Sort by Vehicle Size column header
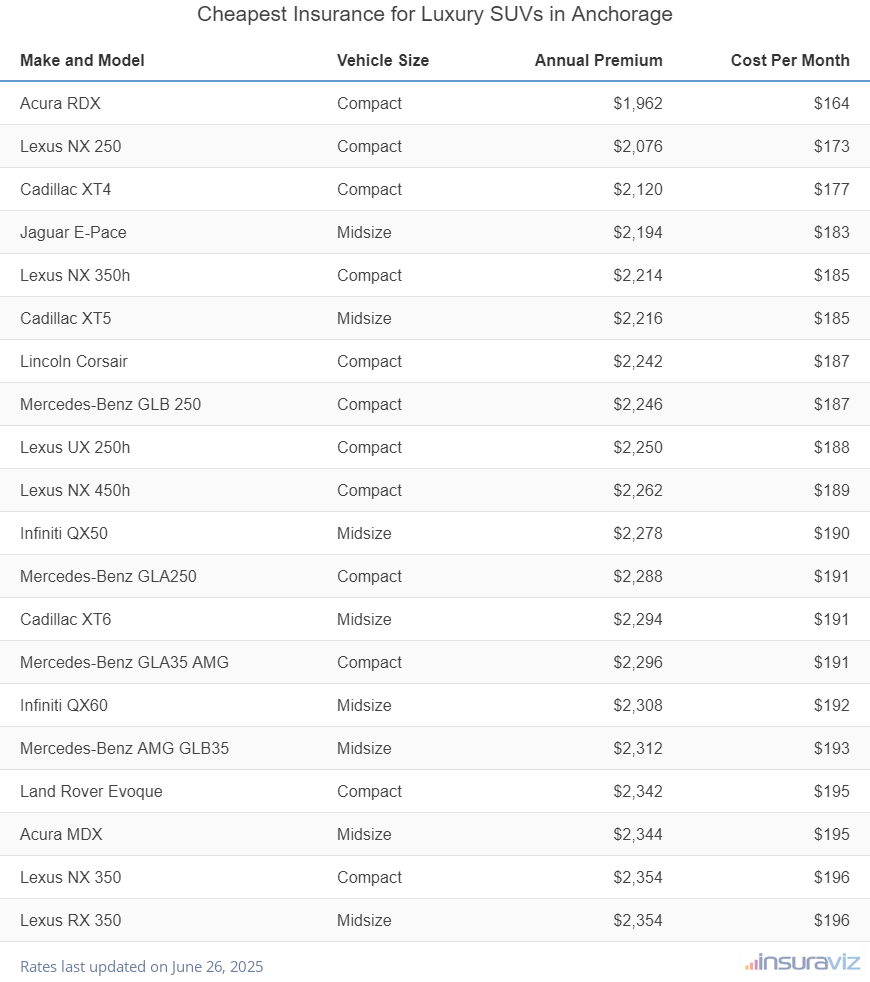Viewport: 870px width, 982px height. pos(383,60)
